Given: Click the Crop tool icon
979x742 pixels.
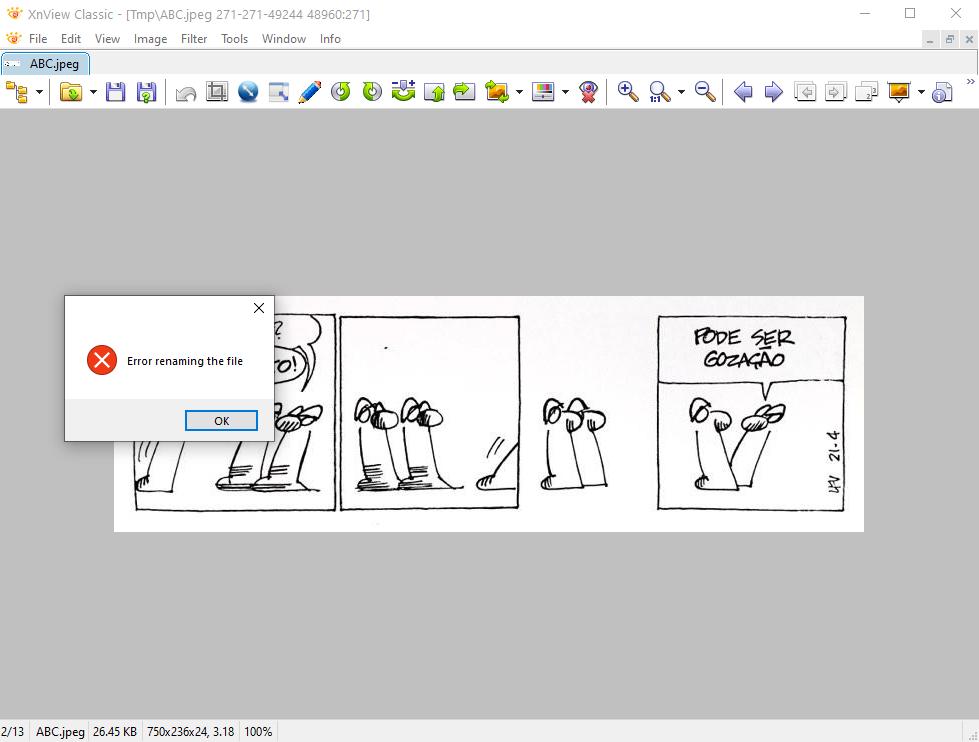Looking at the screenshot, I should (217, 92).
